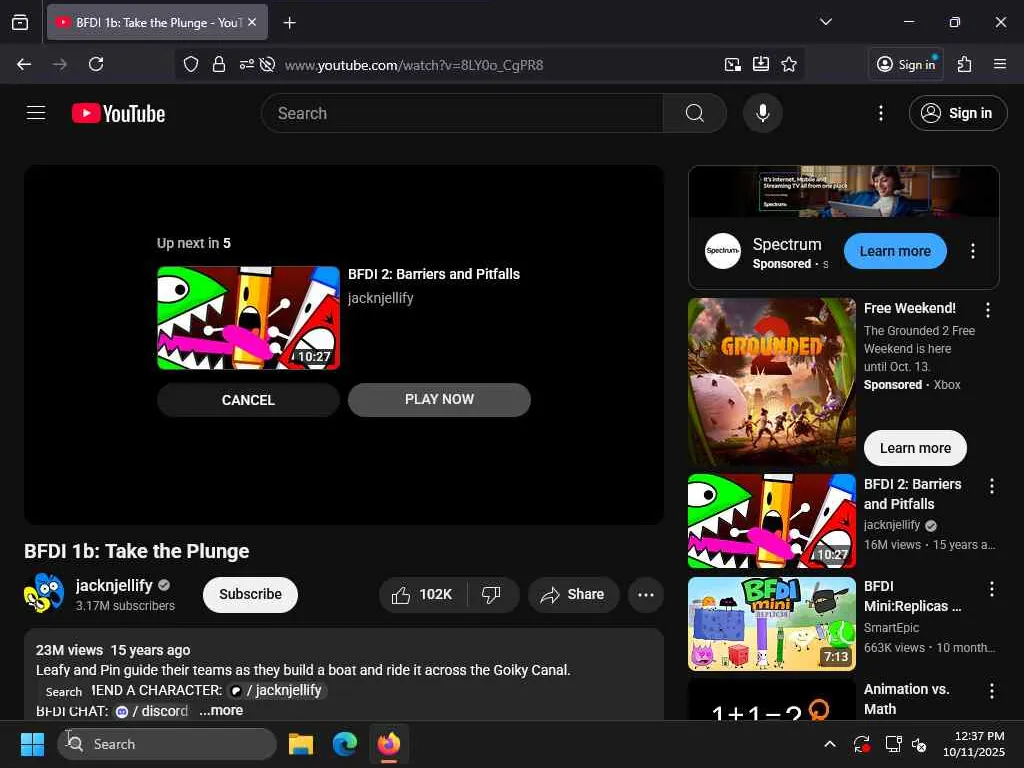Close the BFDI 1b YouTube tab
Image resolution: width=1024 pixels, height=768 pixels.
pyautogui.click(x=252, y=22)
